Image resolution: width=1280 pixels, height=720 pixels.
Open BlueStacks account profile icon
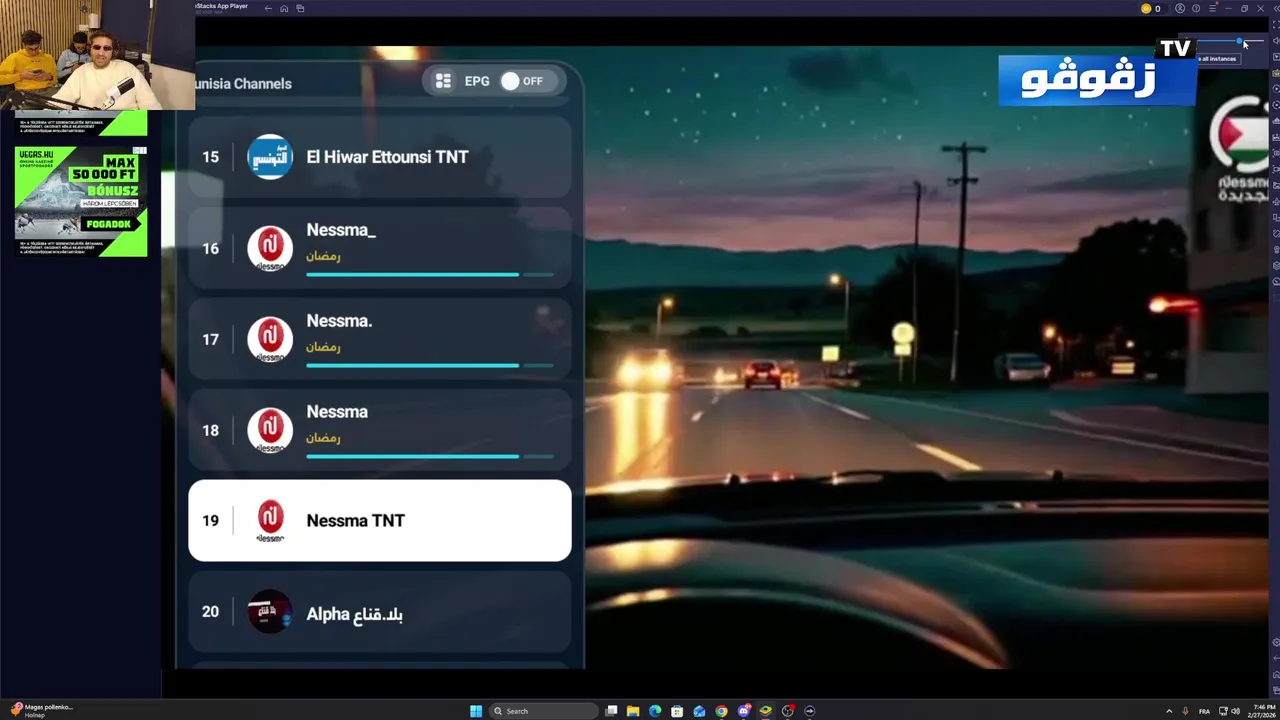(x=1180, y=8)
